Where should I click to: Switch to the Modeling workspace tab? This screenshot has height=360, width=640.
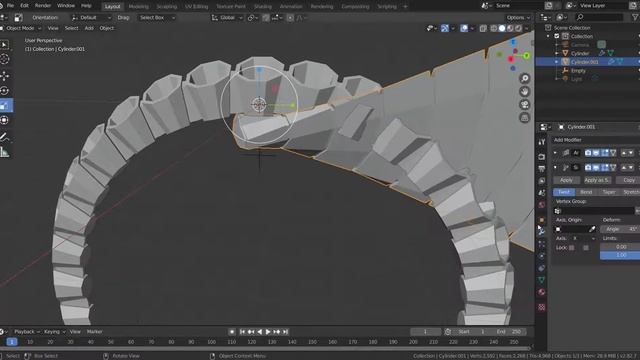[138, 7]
